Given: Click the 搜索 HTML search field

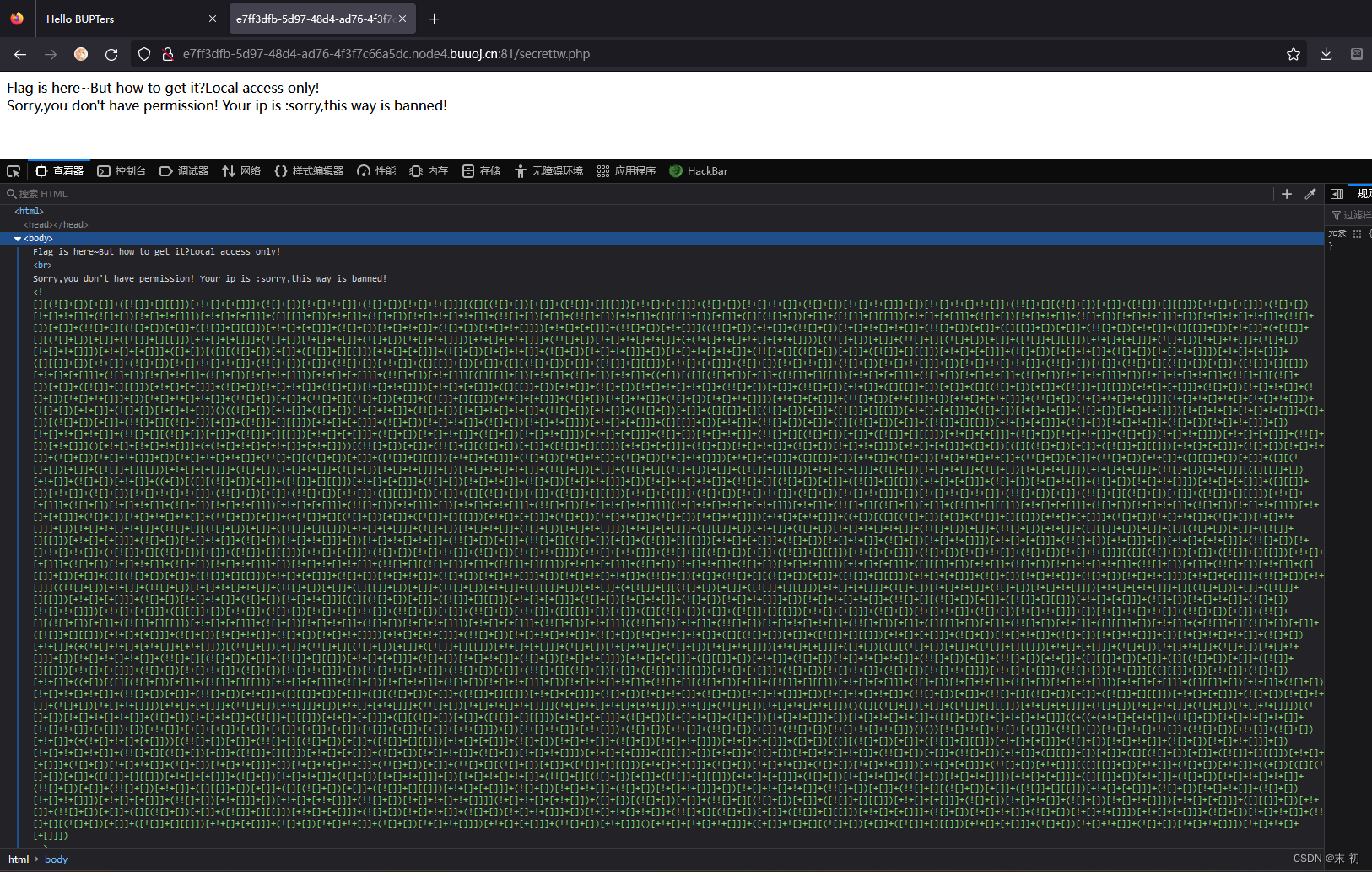Looking at the screenshot, I should click(637, 194).
